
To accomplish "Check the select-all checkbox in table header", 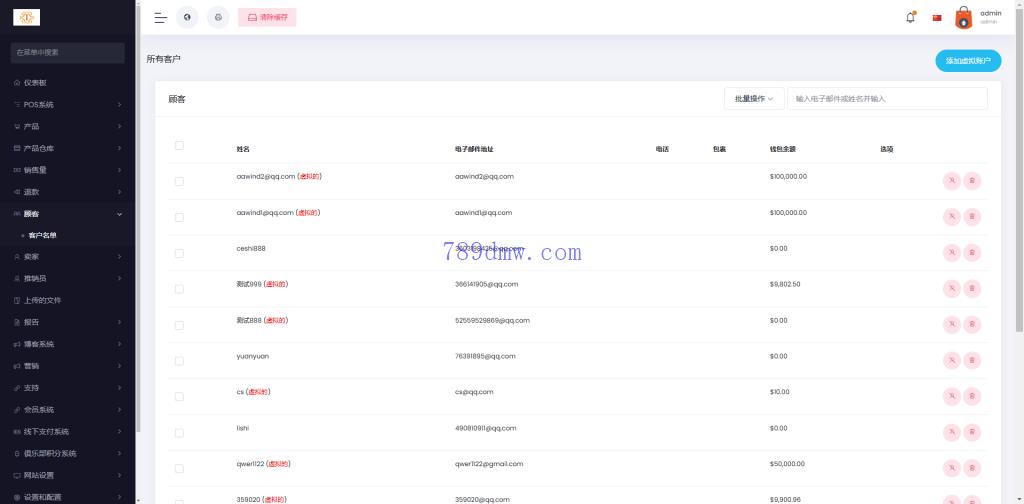I will (x=179, y=146).
